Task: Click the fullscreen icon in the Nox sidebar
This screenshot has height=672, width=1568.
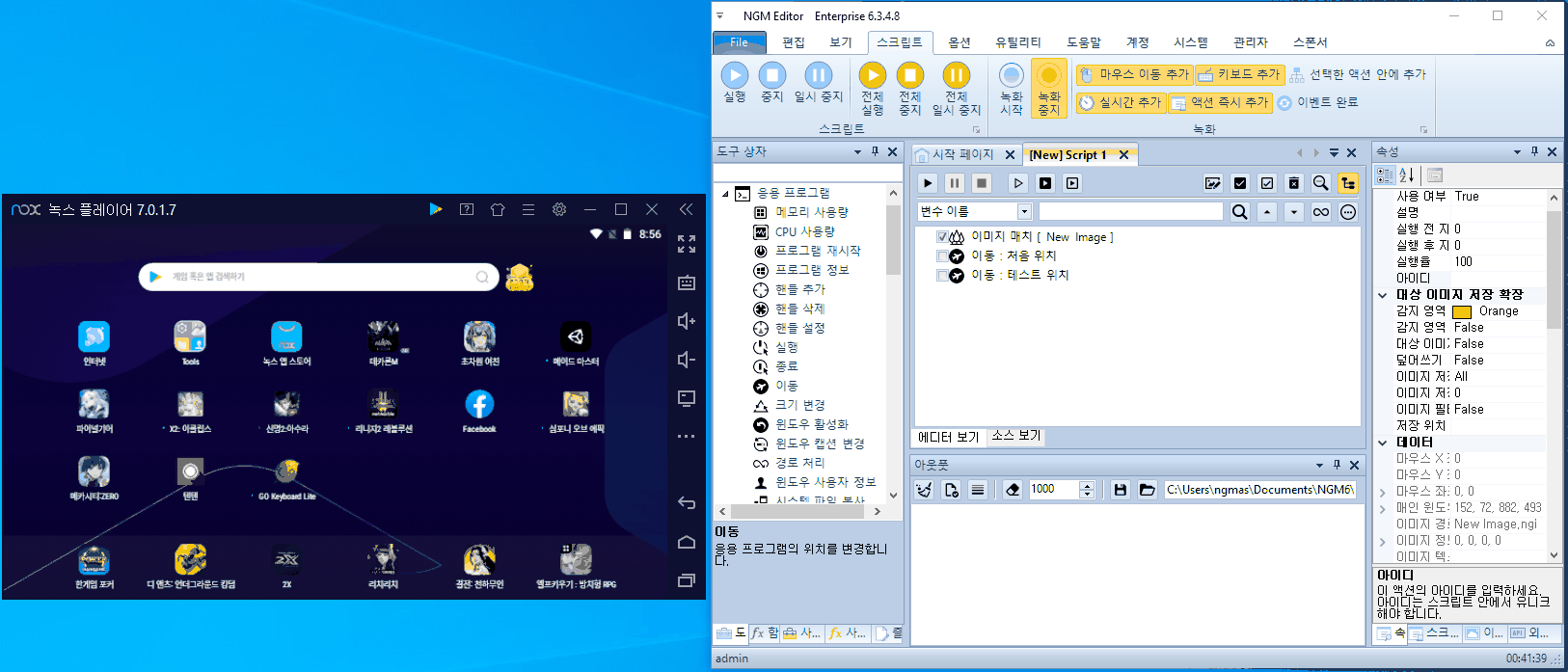Action: 687,244
